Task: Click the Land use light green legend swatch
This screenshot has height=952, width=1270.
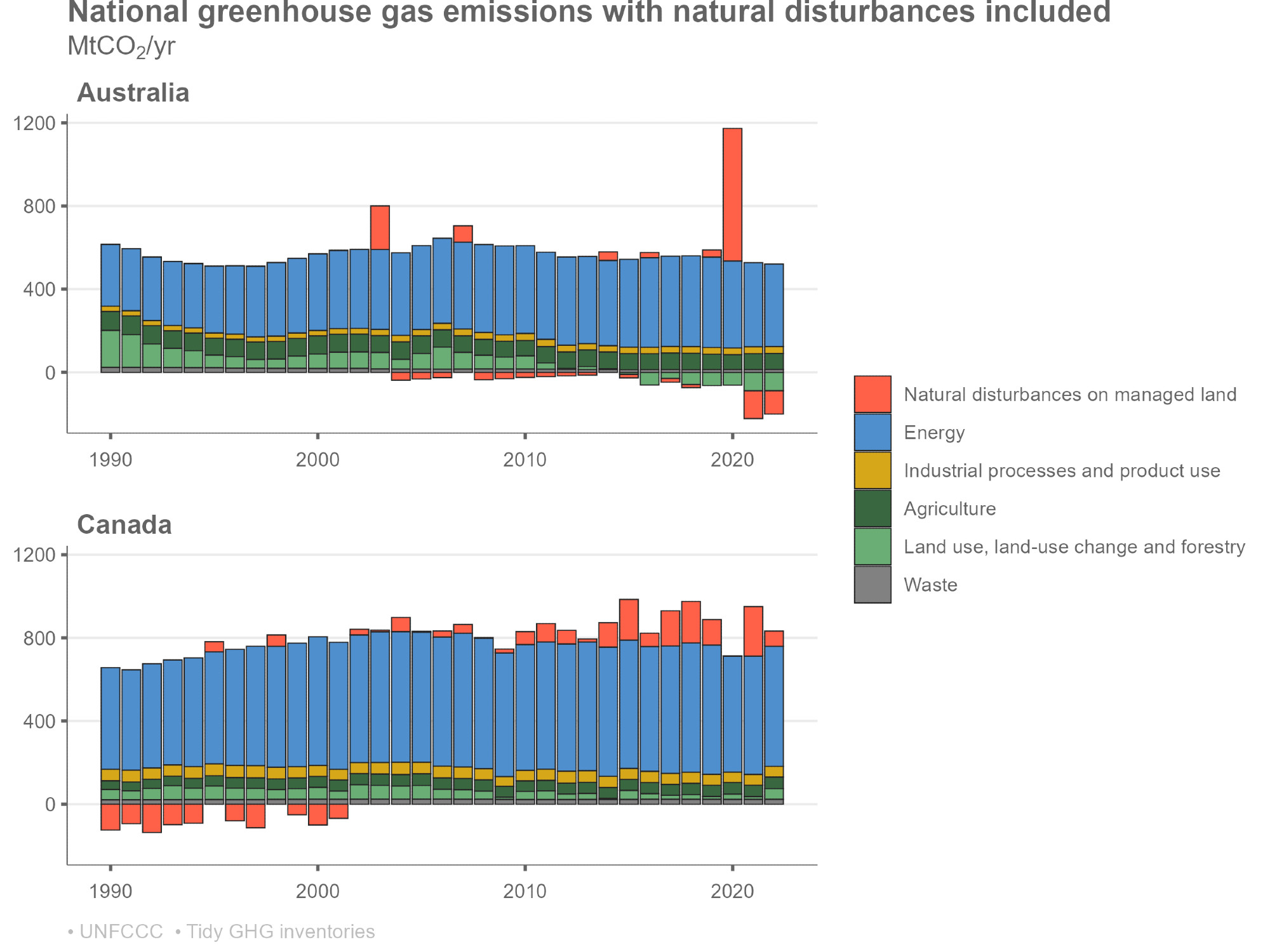Action: click(872, 546)
